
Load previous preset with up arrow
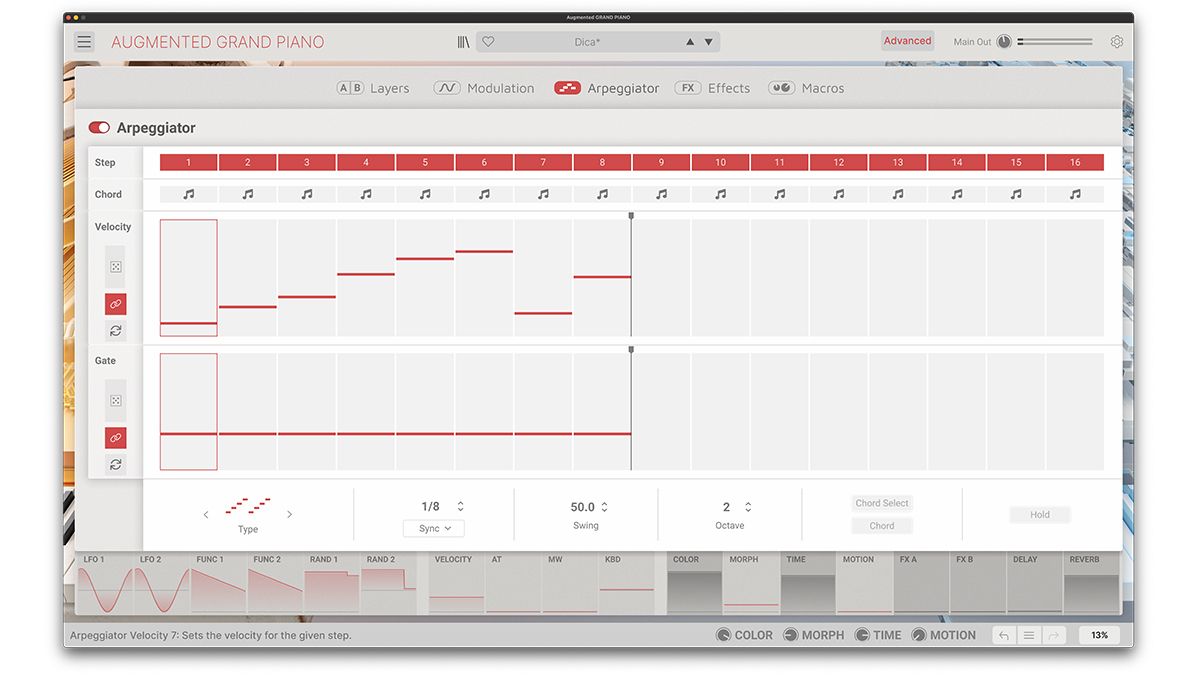pyautogui.click(x=690, y=42)
